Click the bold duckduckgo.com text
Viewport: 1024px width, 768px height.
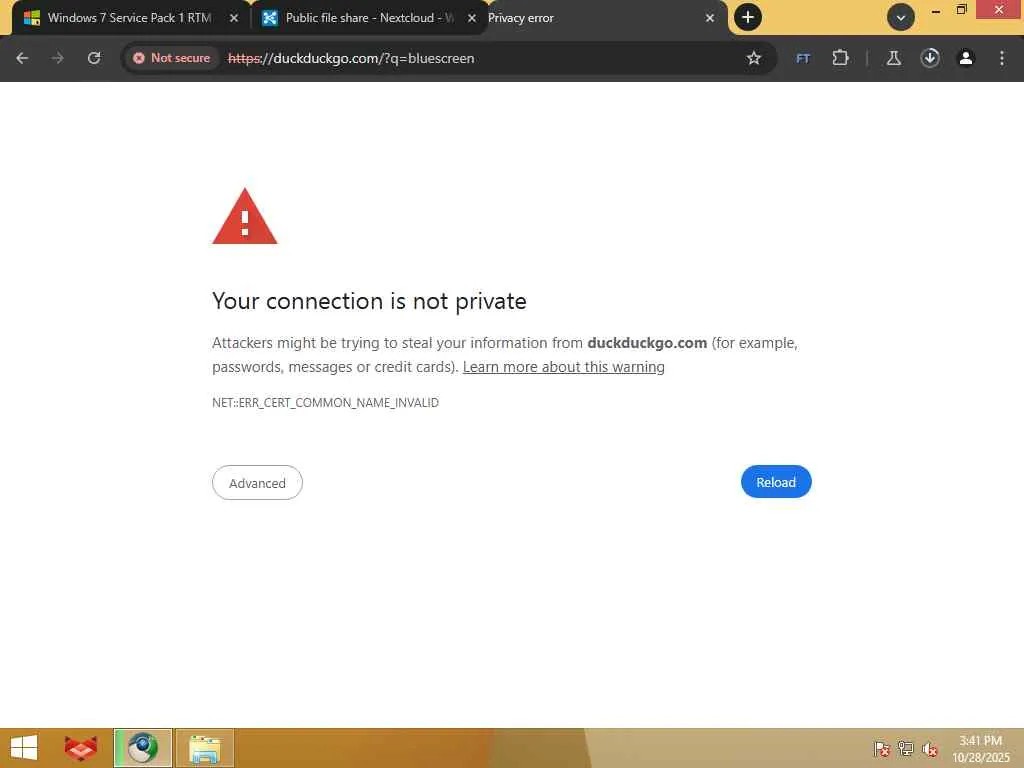pos(647,343)
